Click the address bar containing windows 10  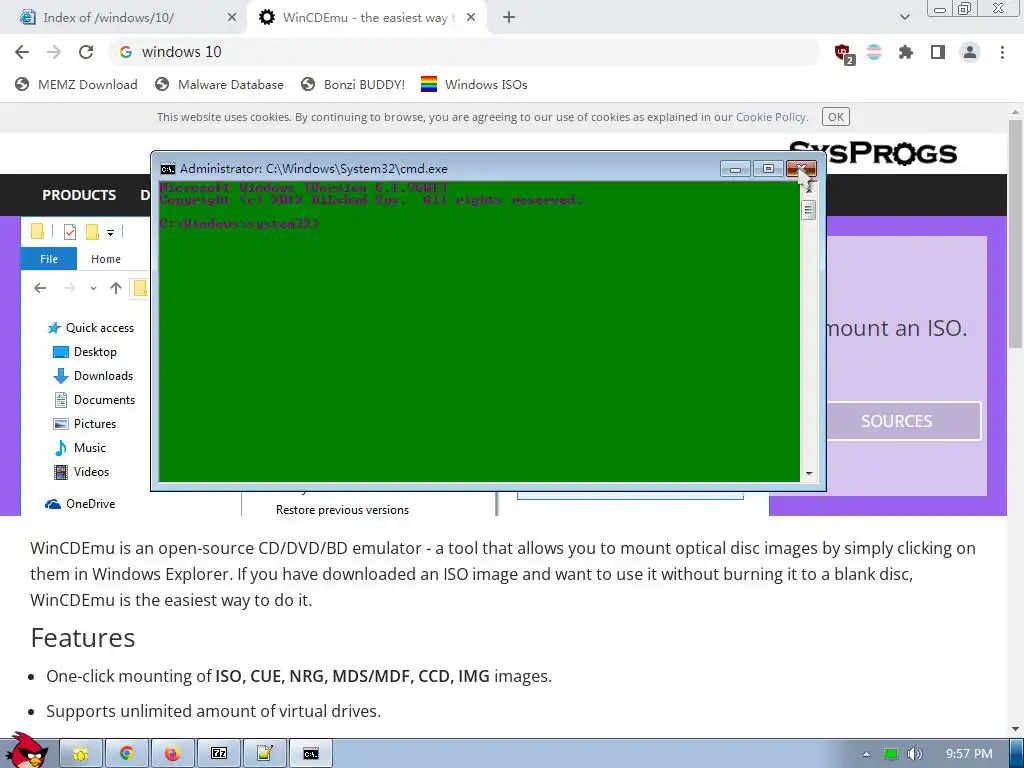pyautogui.click(x=464, y=52)
